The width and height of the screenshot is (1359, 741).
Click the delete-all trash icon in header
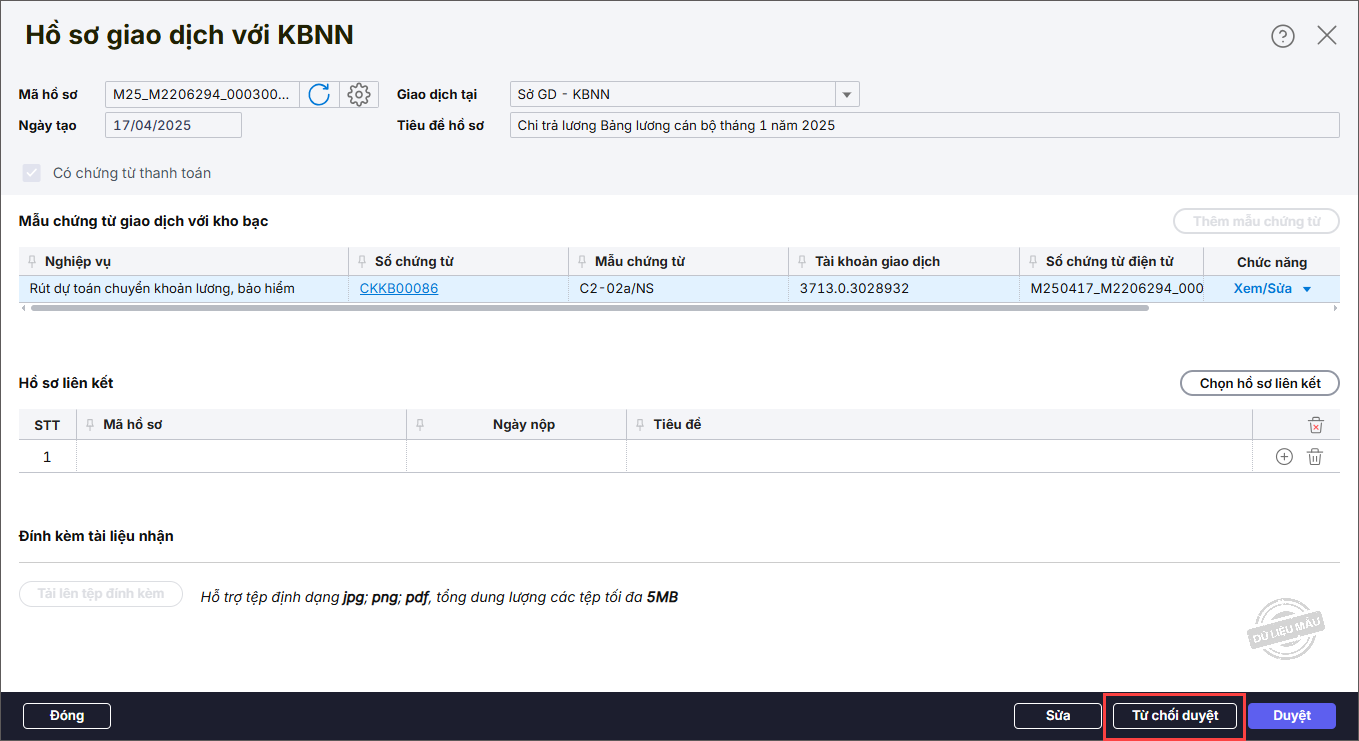[1315, 425]
